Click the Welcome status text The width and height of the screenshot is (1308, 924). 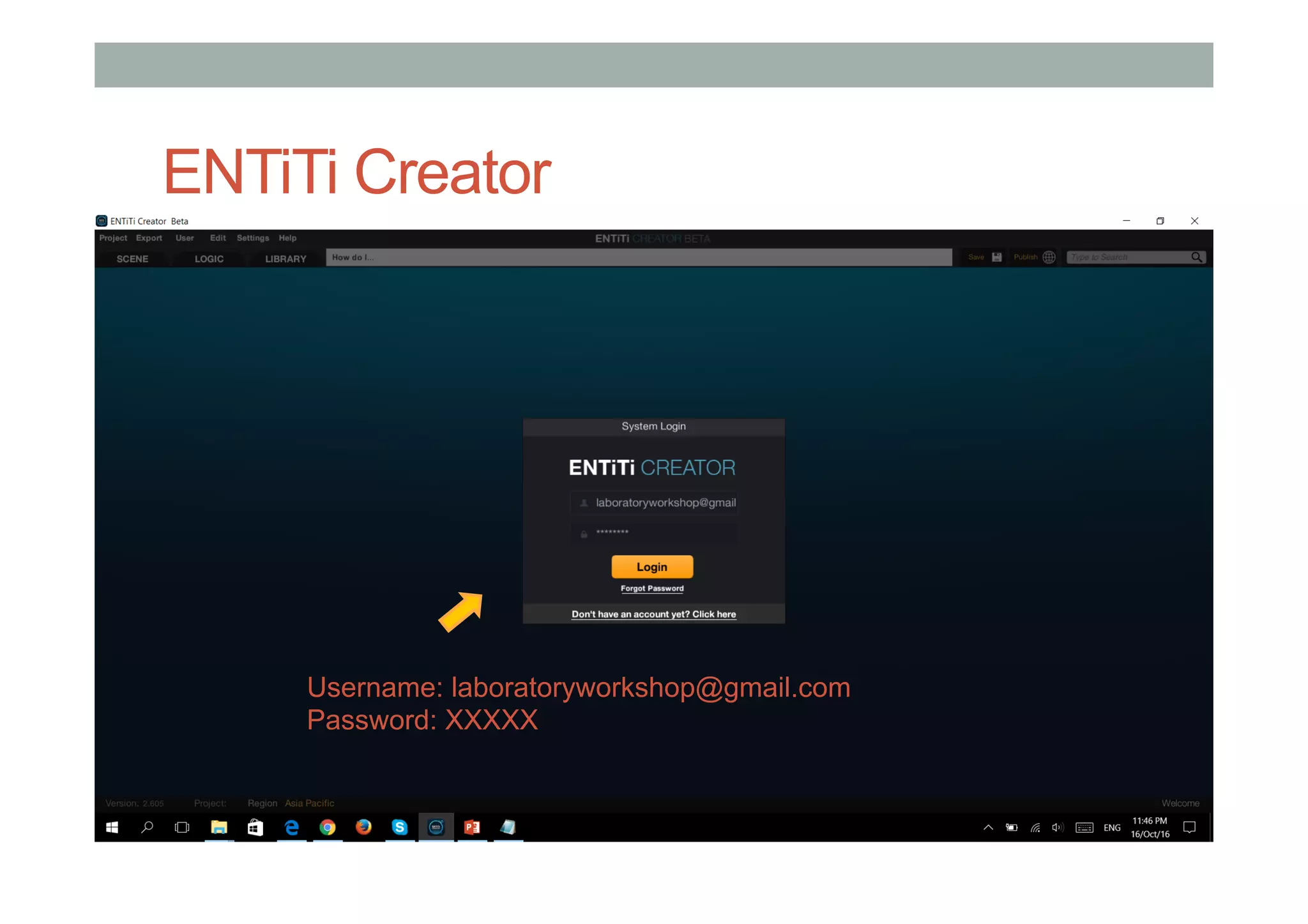[1180, 803]
